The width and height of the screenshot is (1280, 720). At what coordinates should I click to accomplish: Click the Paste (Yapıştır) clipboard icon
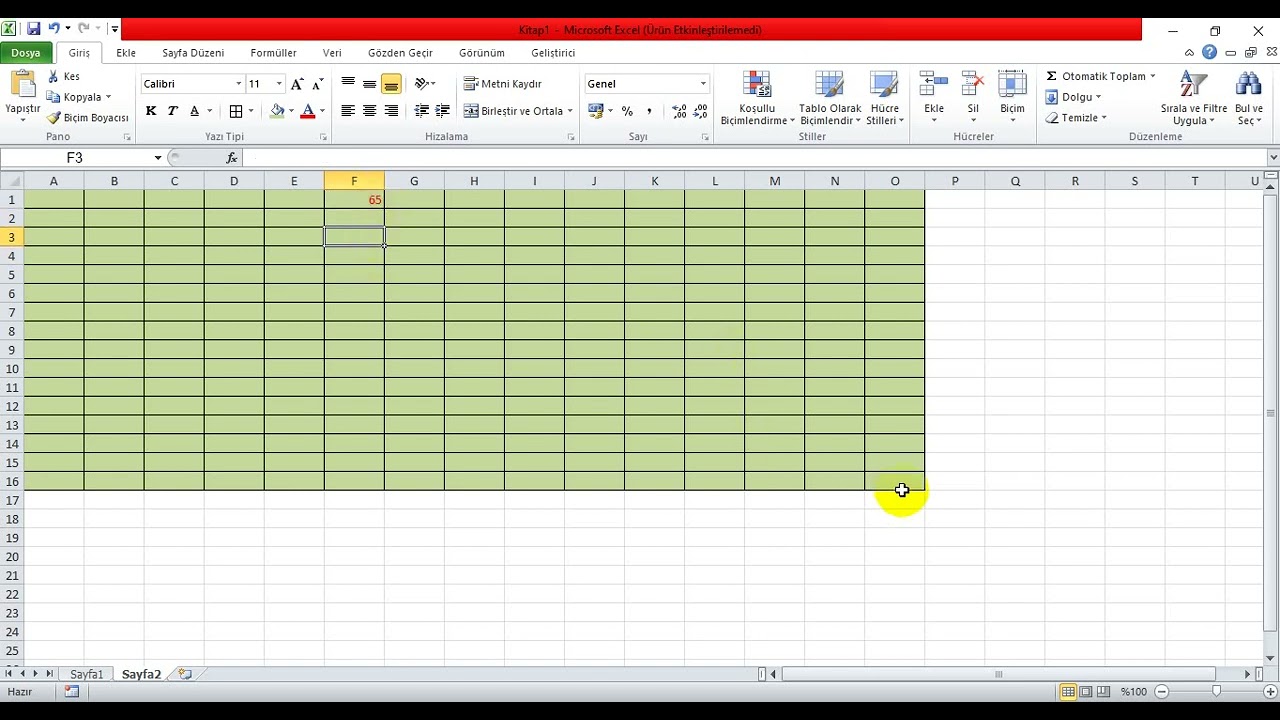[22, 85]
